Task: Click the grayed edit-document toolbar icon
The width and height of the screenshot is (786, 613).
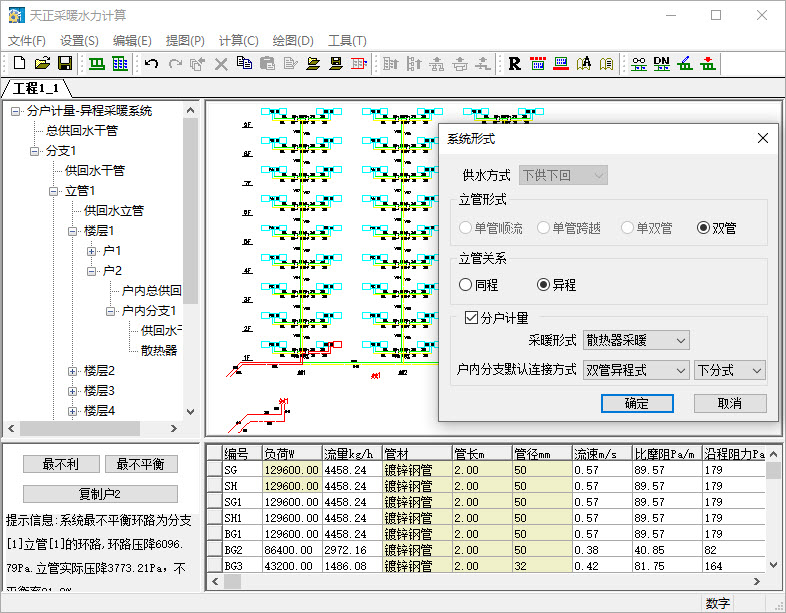Action: (290, 63)
